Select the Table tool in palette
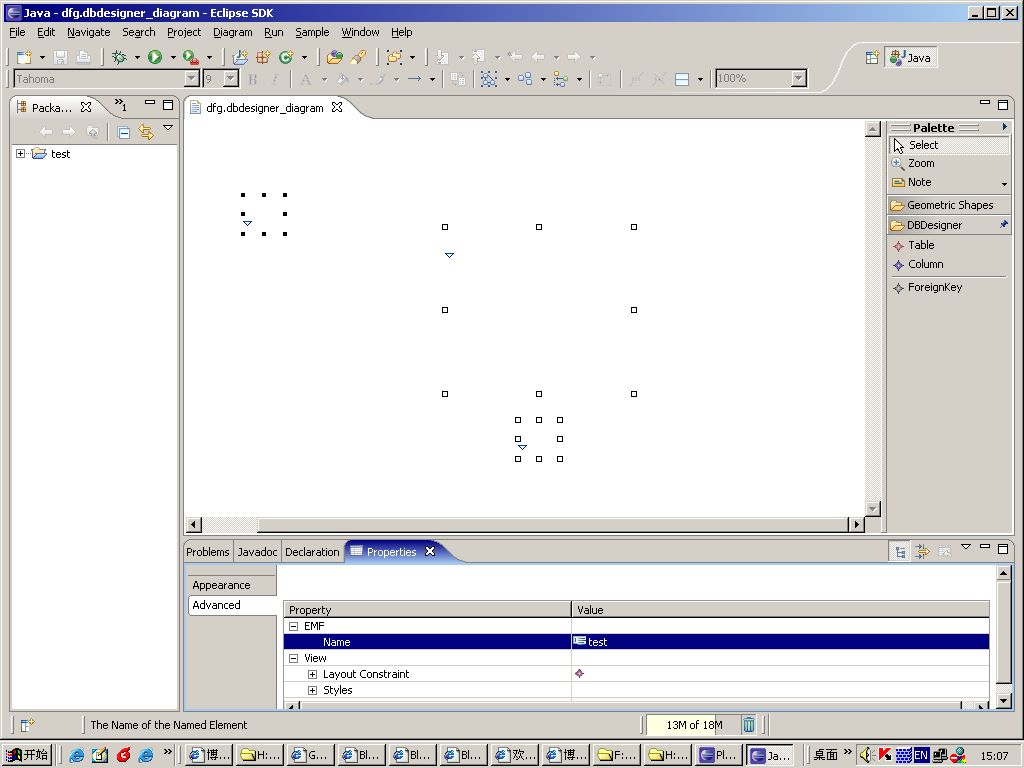Screen dimensions: 1024x768 pos(921,245)
